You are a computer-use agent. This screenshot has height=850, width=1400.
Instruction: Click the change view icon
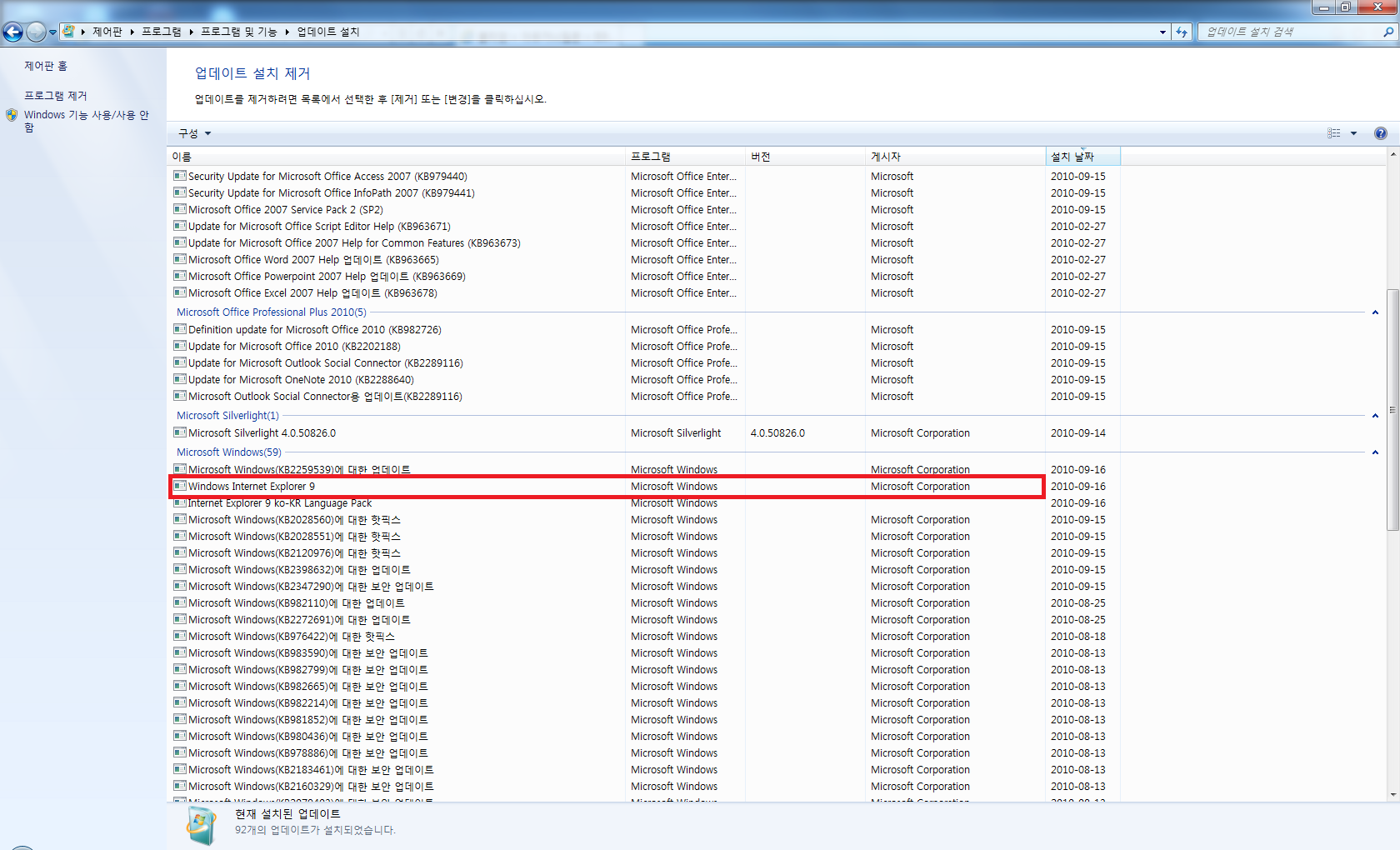(1334, 133)
